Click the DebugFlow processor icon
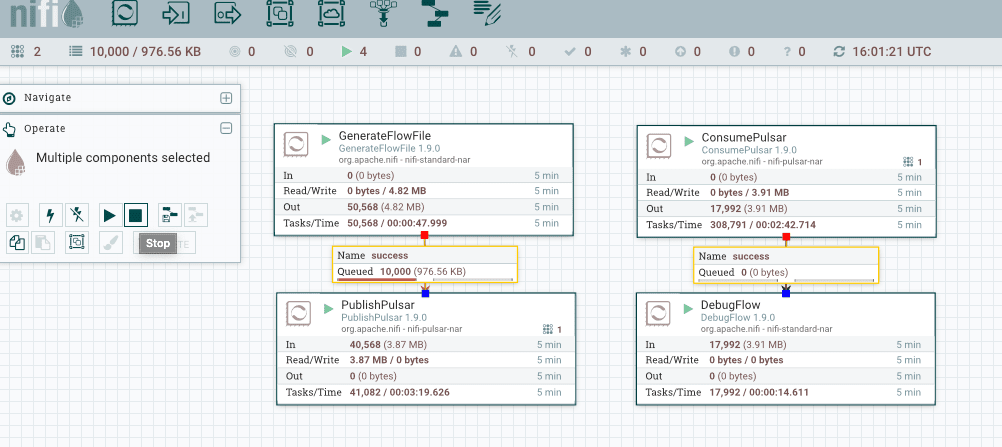This screenshot has height=447, width=1002. [659, 315]
